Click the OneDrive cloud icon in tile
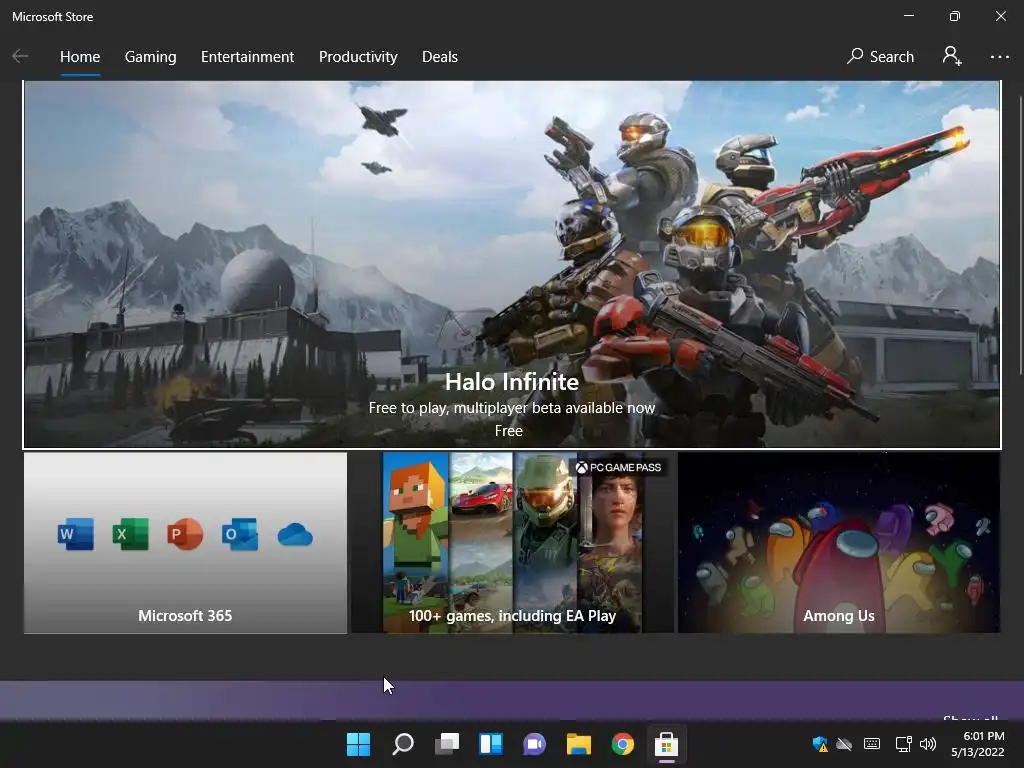The width and height of the screenshot is (1024, 768). 295,535
